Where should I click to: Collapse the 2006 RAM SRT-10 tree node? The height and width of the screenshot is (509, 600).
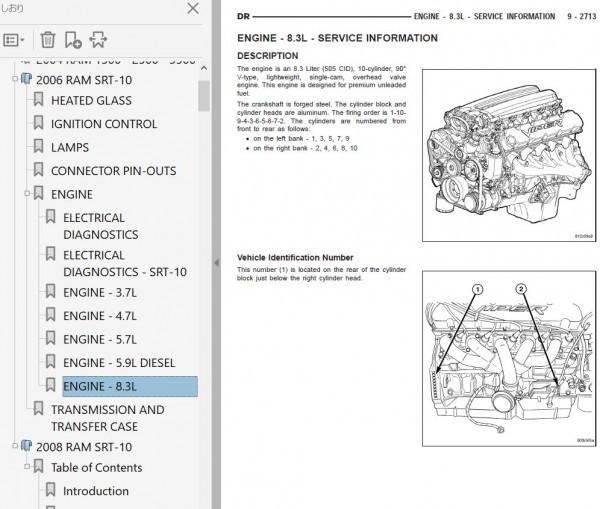click(15, 79)
